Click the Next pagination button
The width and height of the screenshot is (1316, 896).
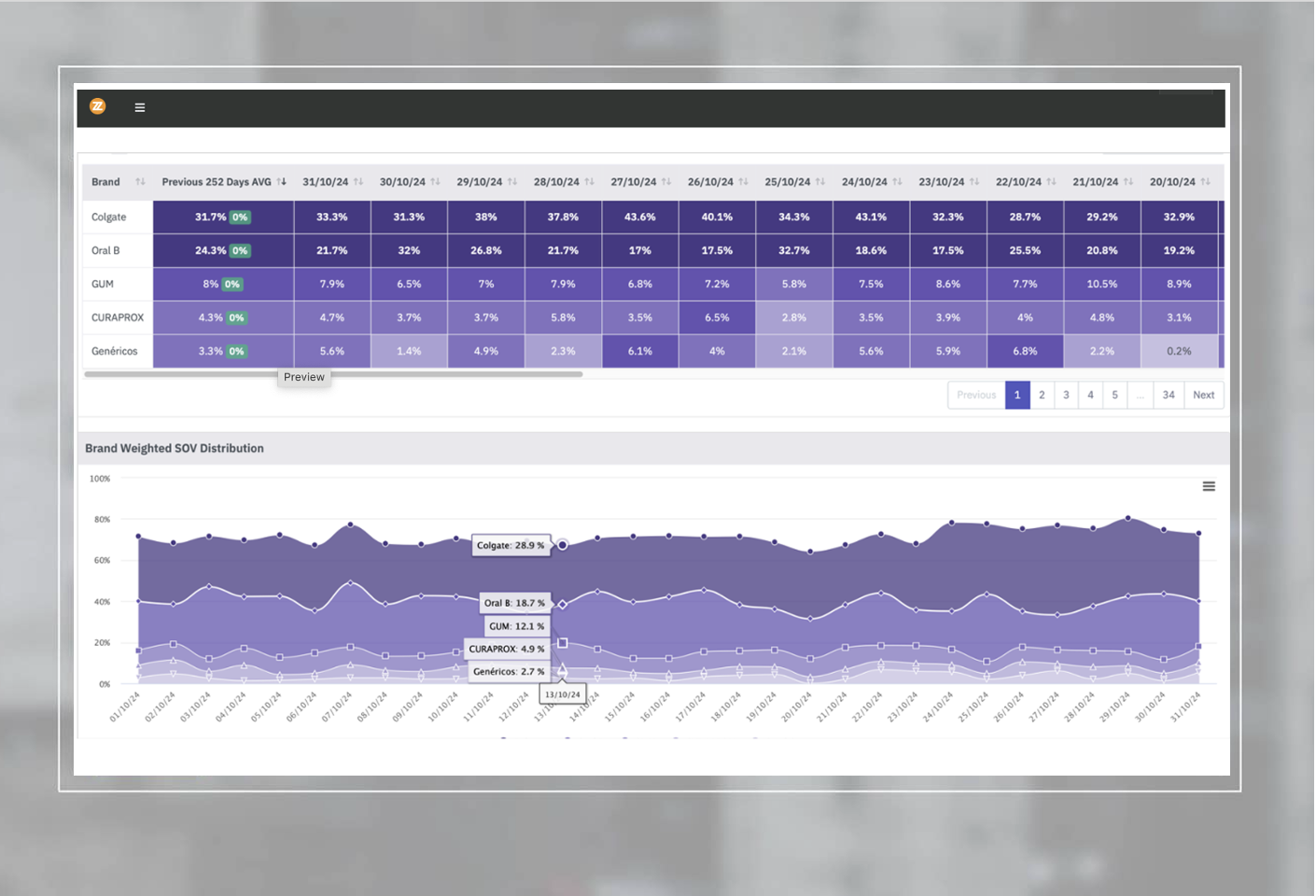(1204, 395)
